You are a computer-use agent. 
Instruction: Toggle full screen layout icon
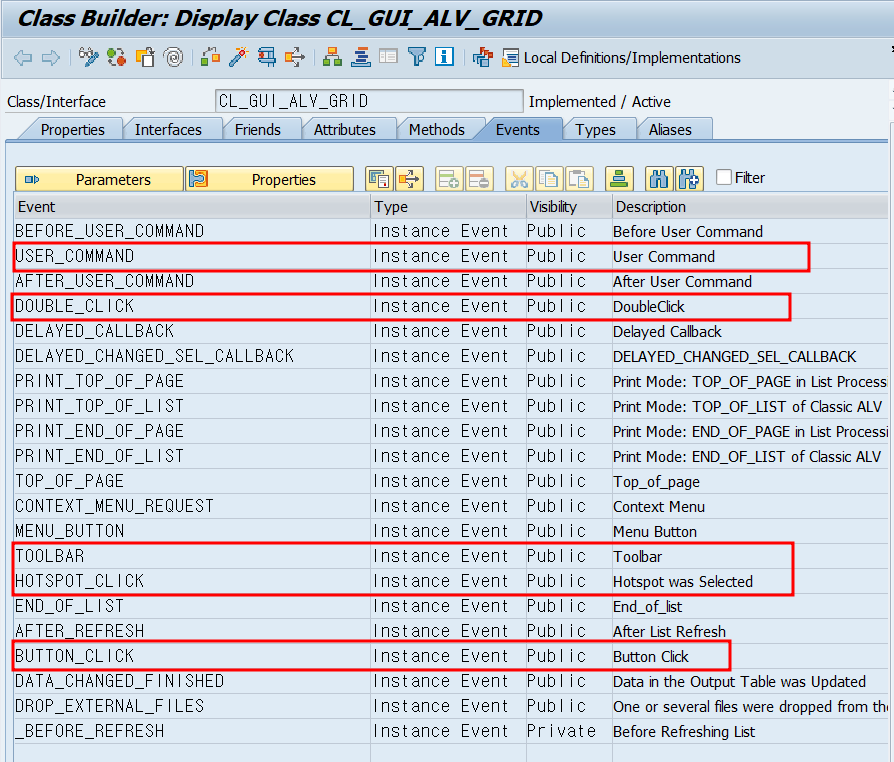388,57
